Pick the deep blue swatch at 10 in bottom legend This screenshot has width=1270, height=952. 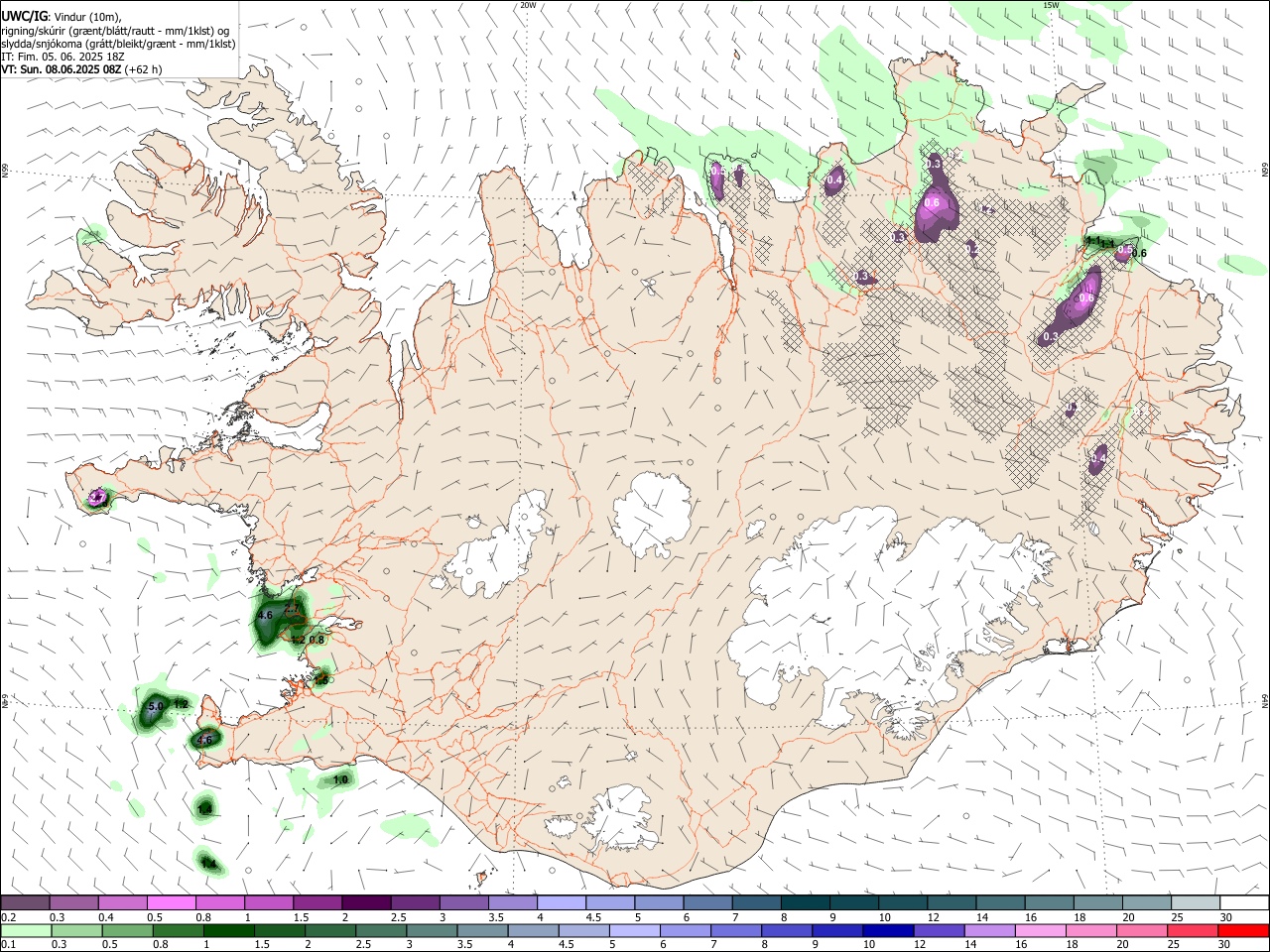coord(889,930)
